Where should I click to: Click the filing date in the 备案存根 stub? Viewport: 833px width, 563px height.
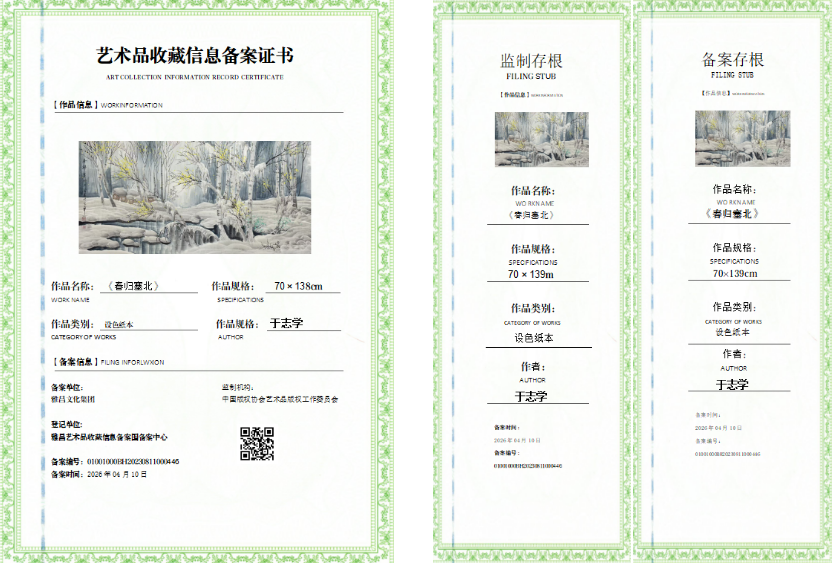click(x=718, y=428)
